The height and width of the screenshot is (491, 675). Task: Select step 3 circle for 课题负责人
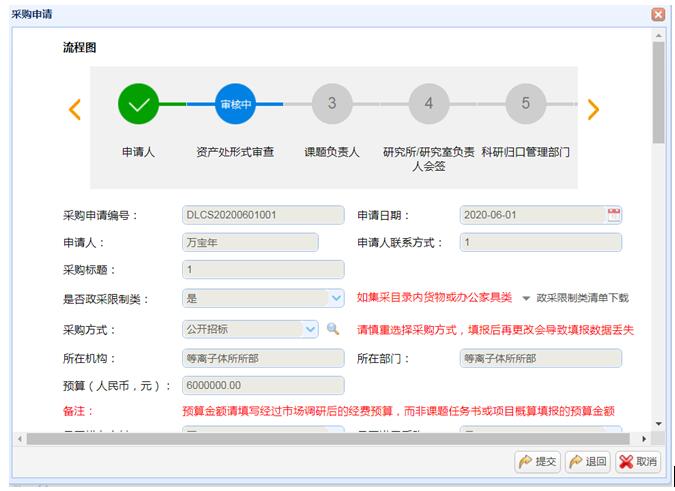tap(332, 104)
